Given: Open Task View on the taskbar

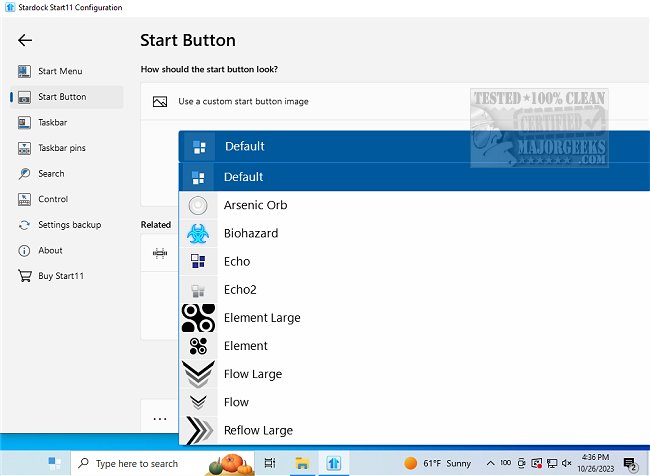Looking at the screenshot, I should coord(270,463).
